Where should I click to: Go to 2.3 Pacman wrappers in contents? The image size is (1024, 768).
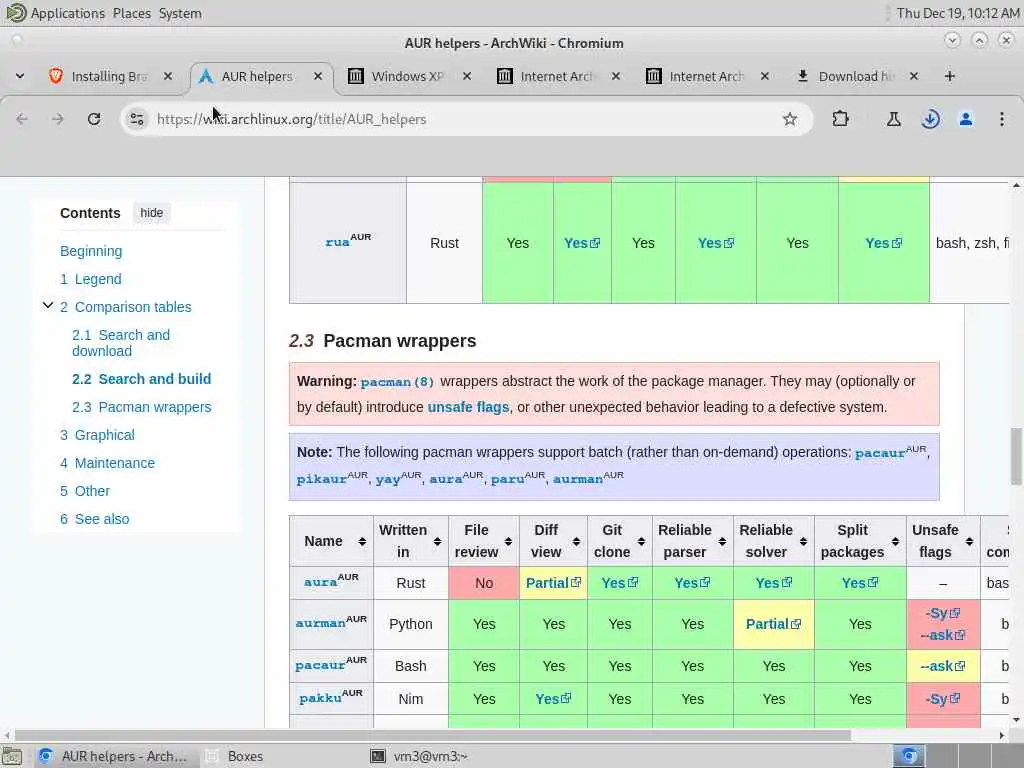tap(142, 407)
